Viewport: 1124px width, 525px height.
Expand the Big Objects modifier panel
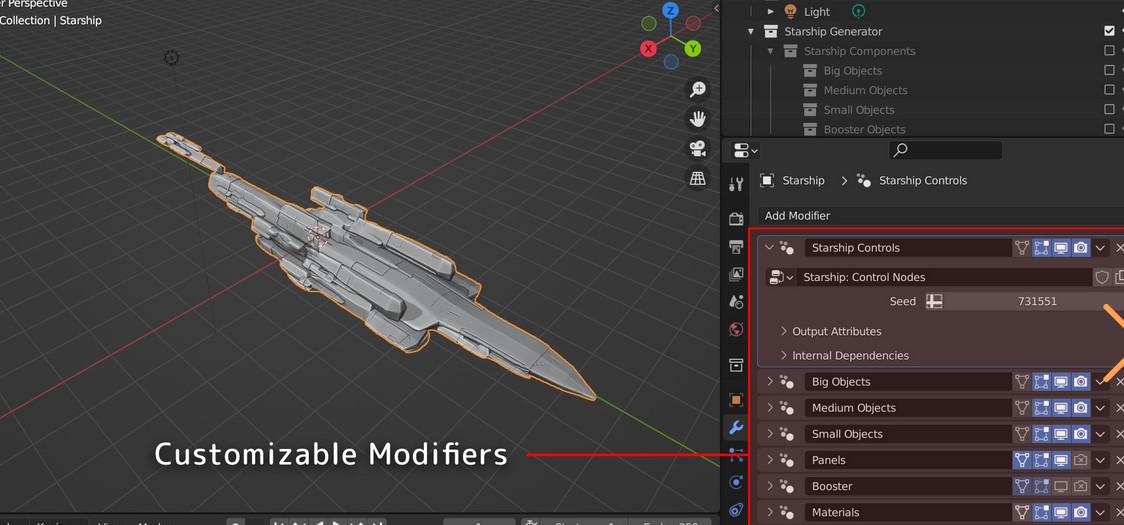[770, 382]
